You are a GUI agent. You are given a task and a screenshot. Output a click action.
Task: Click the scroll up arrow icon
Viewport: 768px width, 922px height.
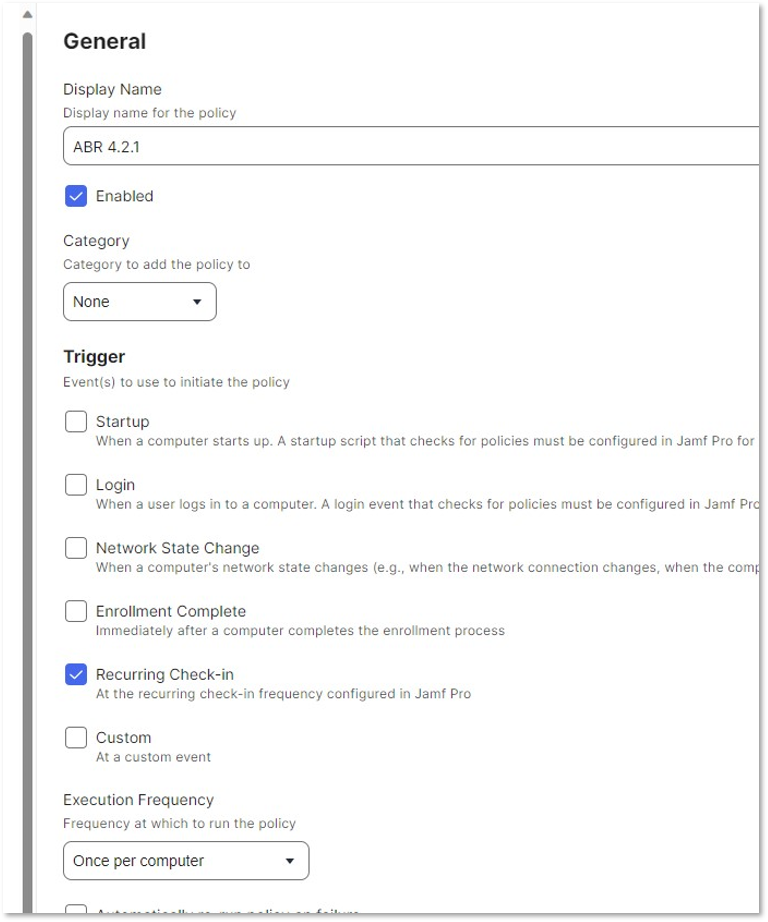click(27, 14)
